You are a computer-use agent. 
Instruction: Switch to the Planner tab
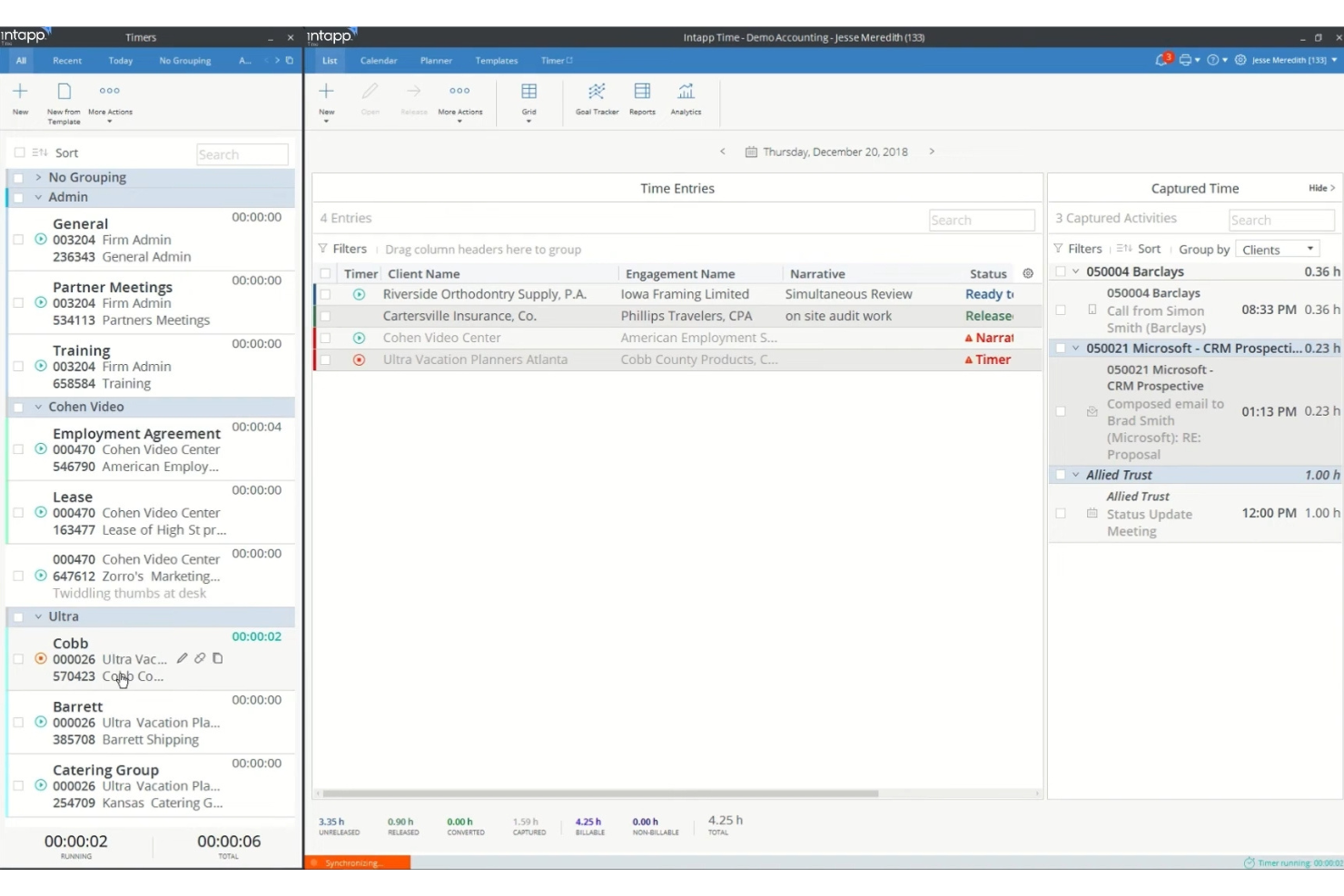coord(436,61)
